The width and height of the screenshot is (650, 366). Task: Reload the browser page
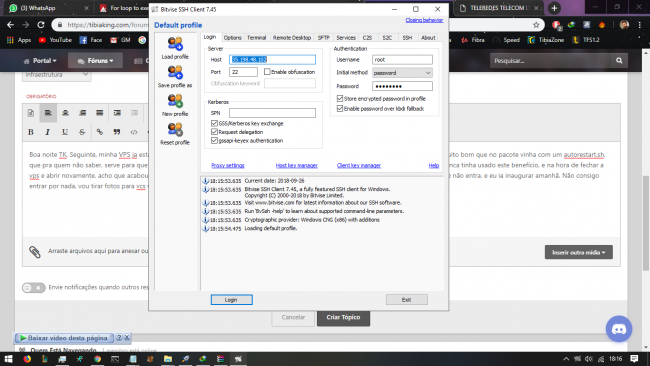41,25
